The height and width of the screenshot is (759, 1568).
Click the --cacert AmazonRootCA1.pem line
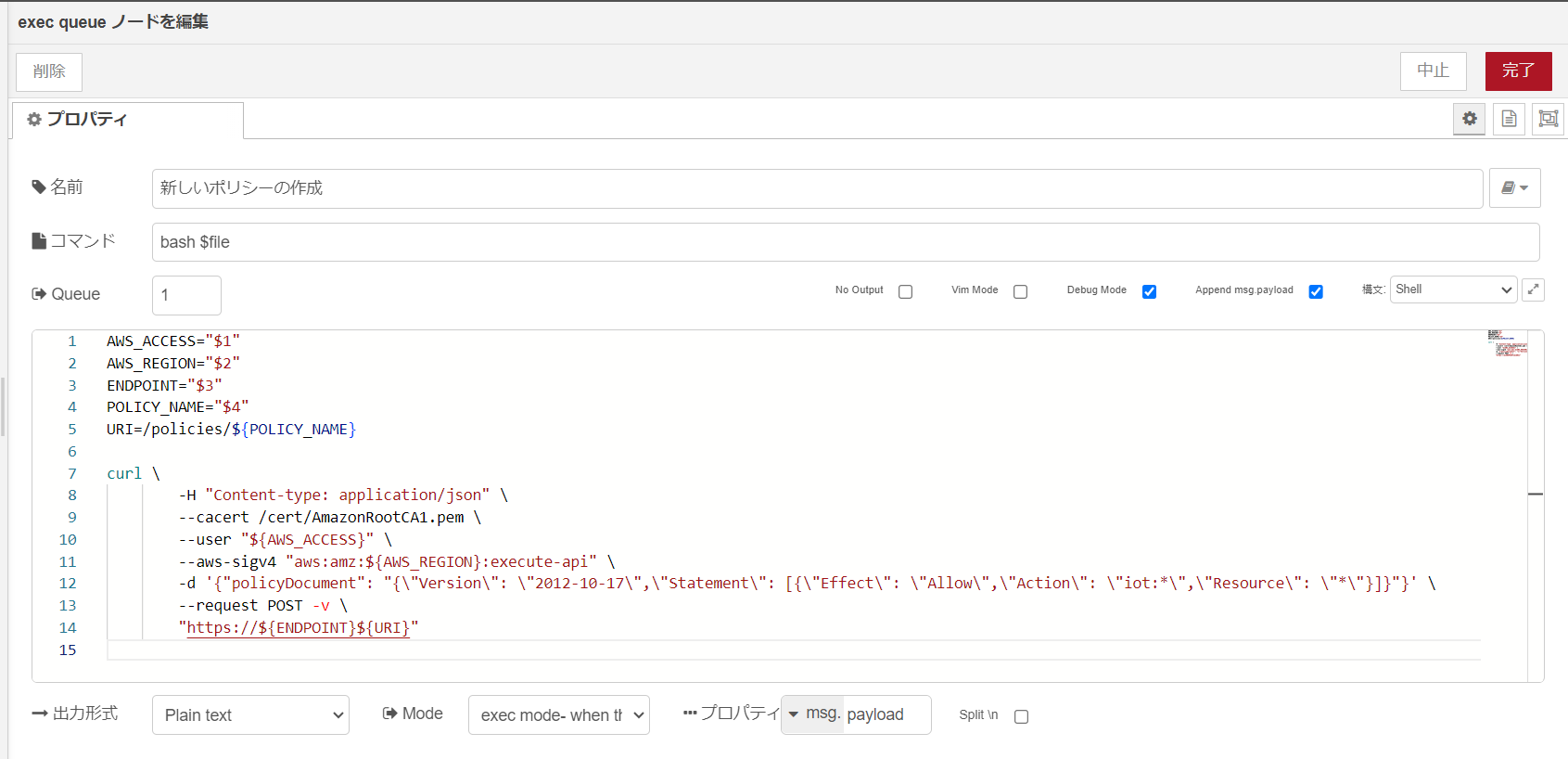coord(330,518)
